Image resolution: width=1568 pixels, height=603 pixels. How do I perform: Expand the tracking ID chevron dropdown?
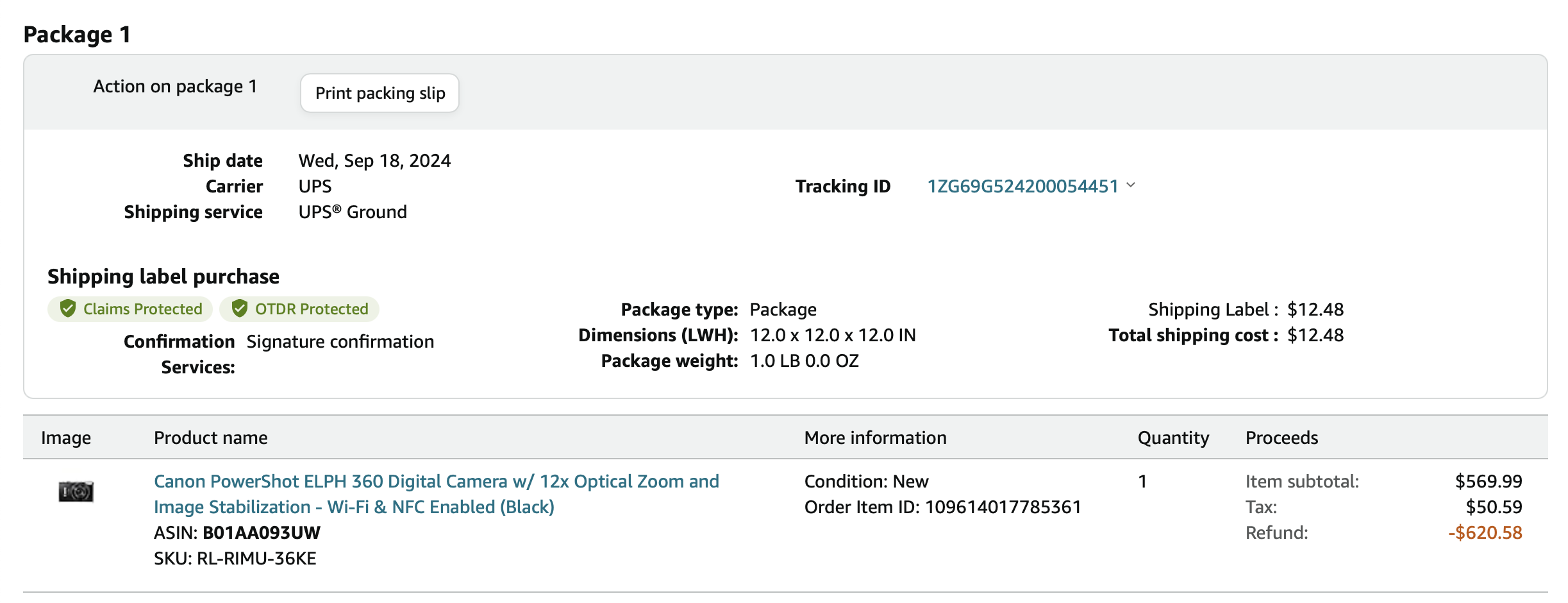(1131, 185)
